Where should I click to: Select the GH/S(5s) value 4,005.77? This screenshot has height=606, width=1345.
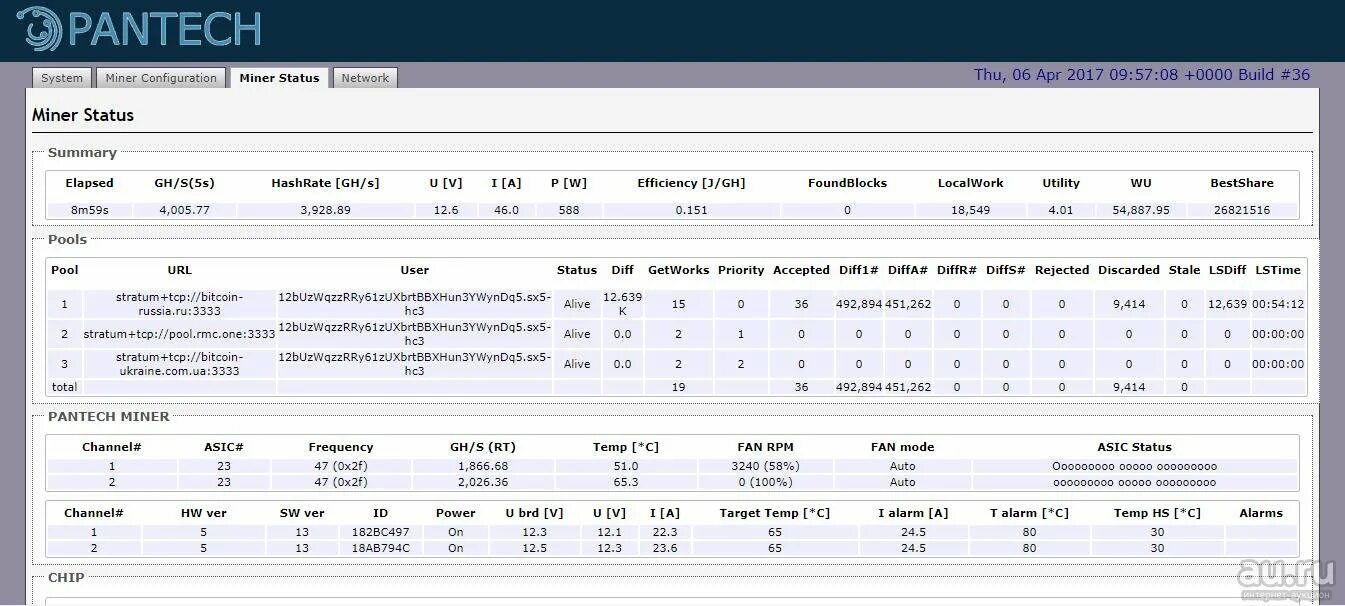184,210
